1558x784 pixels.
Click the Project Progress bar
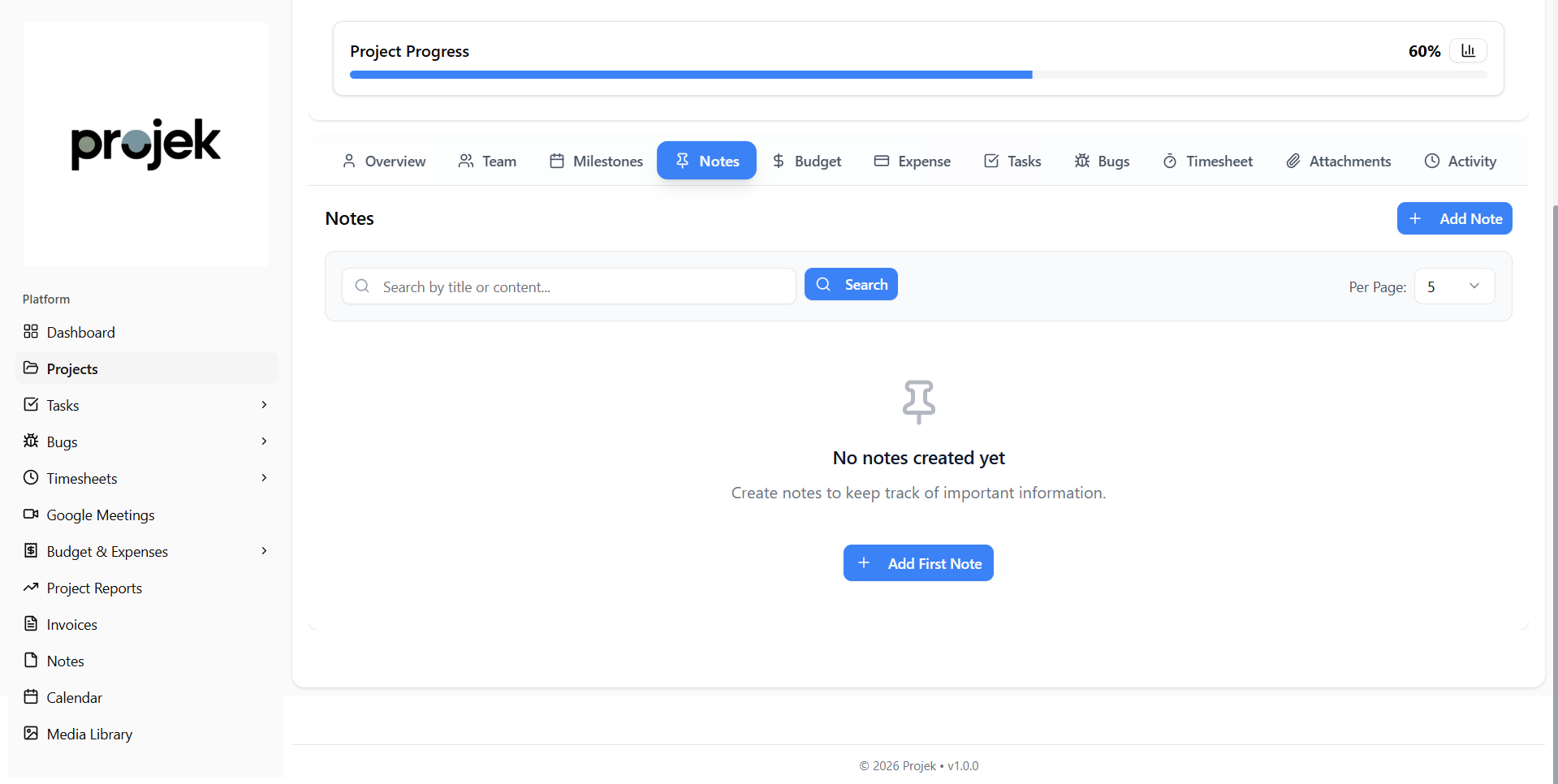coord(917,75)
